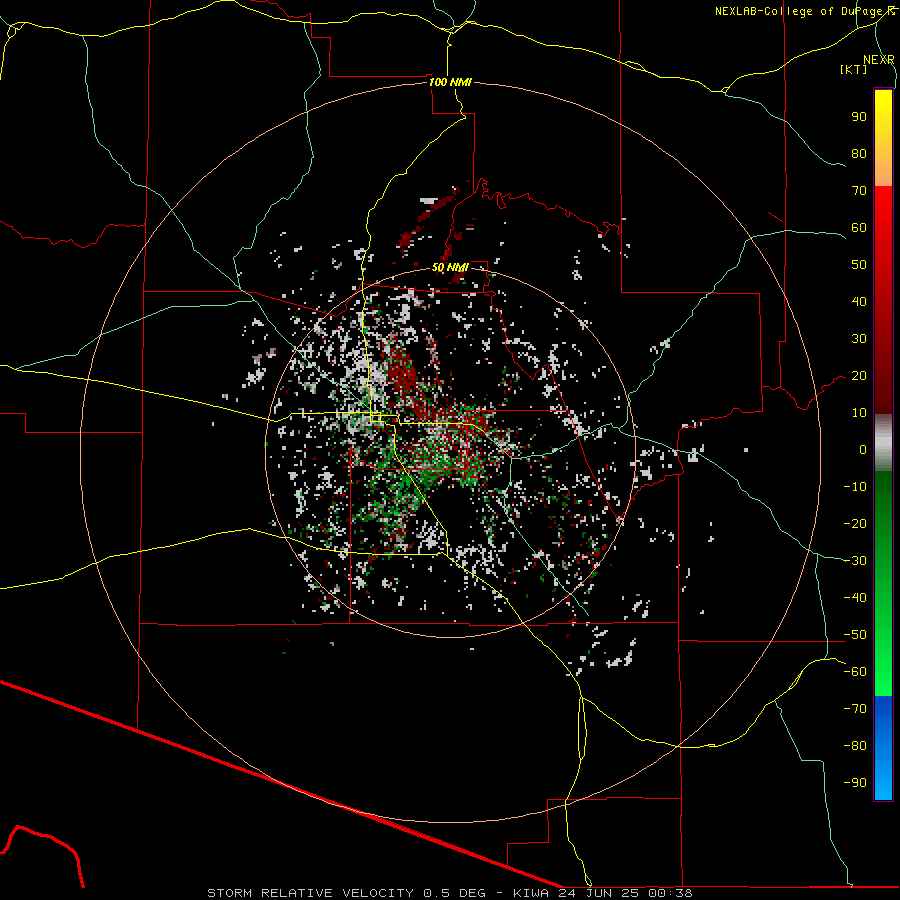Click the Storm Relative Velocity caption at bottom
900x900 pixels.
449,893
